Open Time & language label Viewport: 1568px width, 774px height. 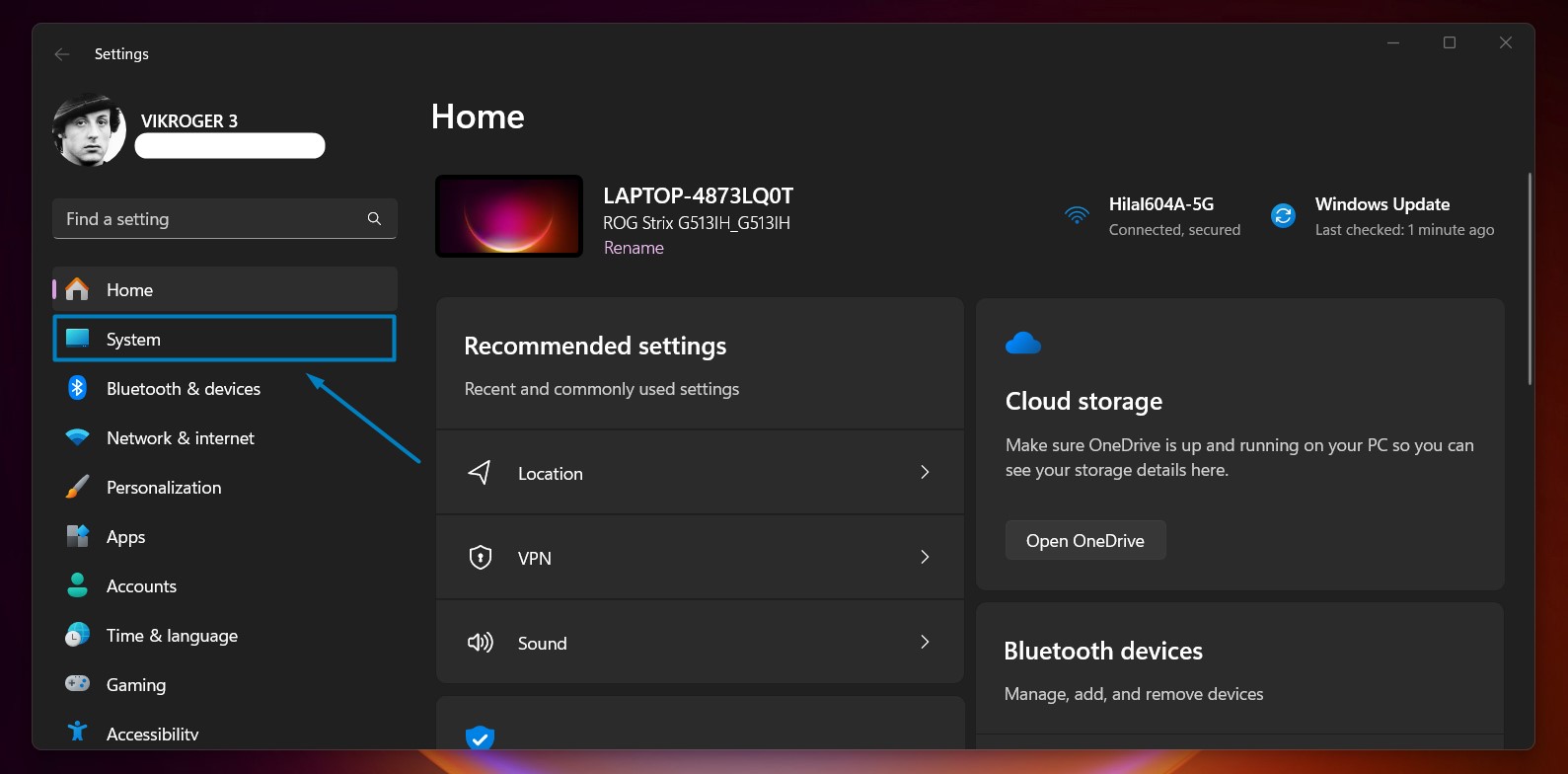[x=172, y=636]
